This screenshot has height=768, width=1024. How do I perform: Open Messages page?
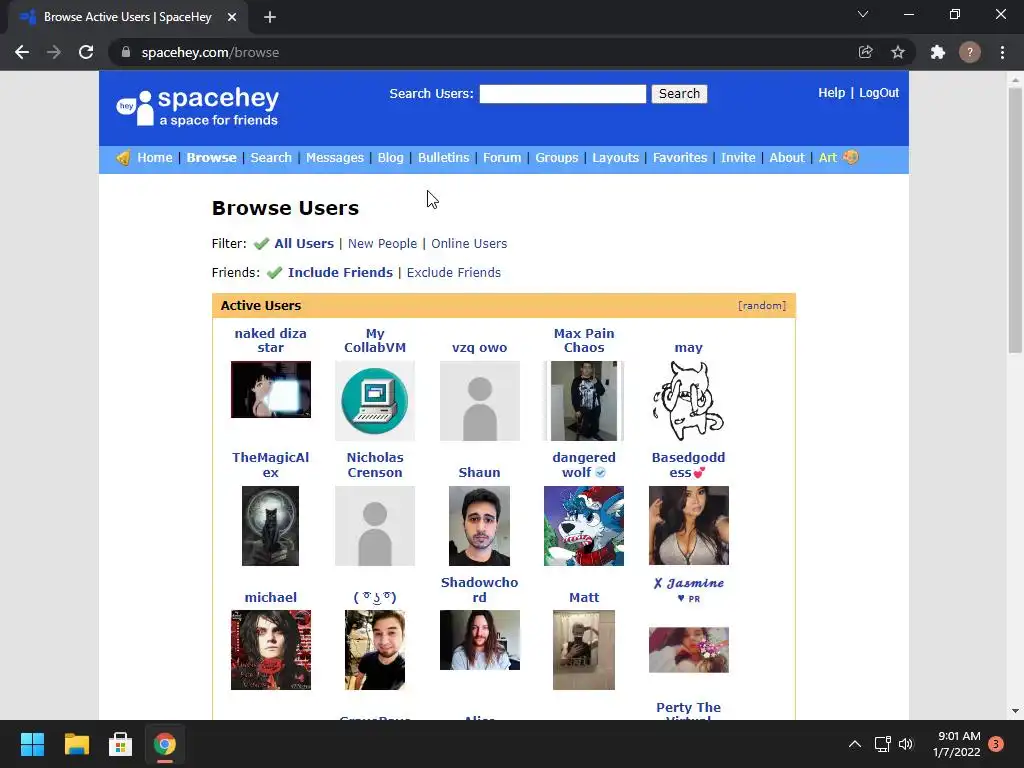pyautogui.click(x=334, y=157)
